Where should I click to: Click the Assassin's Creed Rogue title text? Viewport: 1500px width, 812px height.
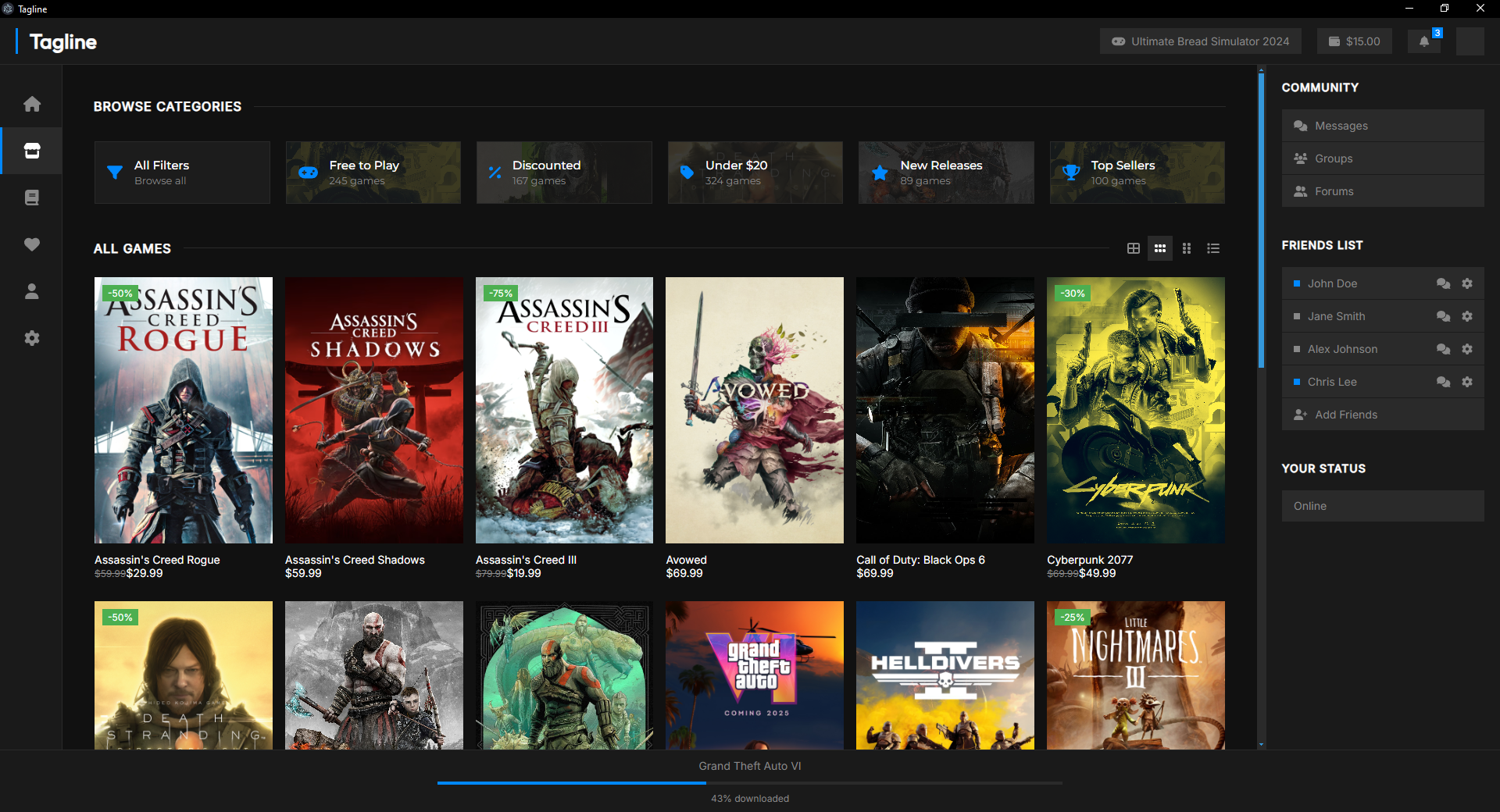point(157,560)
